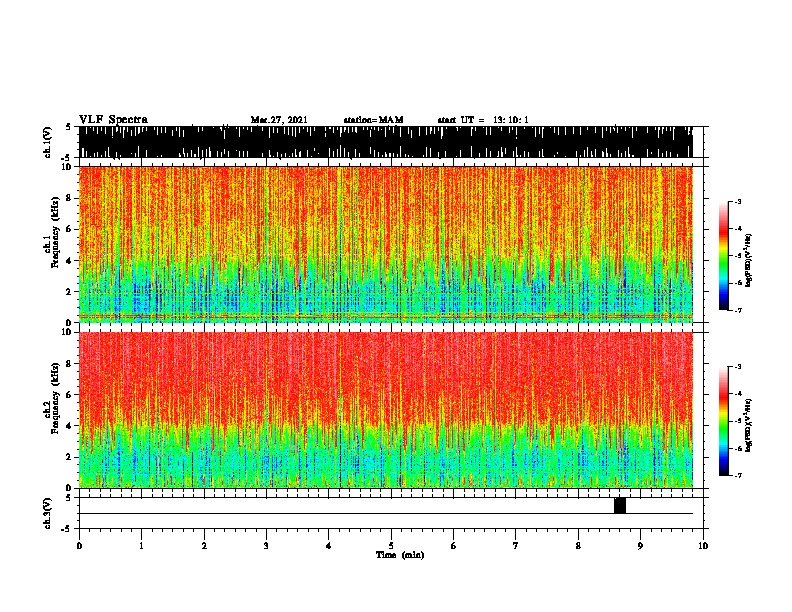Click the log(PSD) label beside ch.2 colorbar
Image resolution: width=792 pixels, height=612 pixels.
point(748,425)
